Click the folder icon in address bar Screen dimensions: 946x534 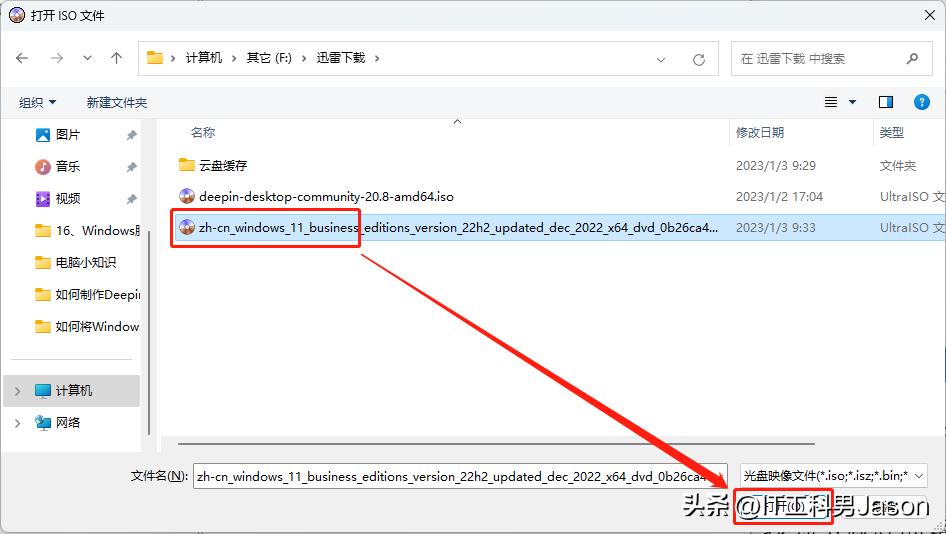155,58
